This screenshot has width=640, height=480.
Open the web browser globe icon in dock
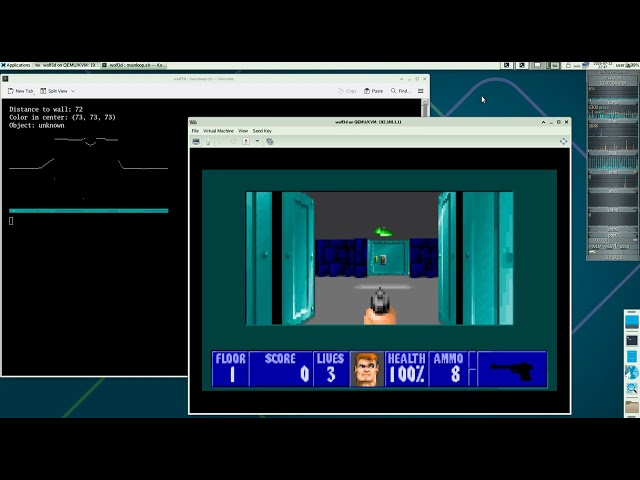pyautogui.click(x=632, y=372)
